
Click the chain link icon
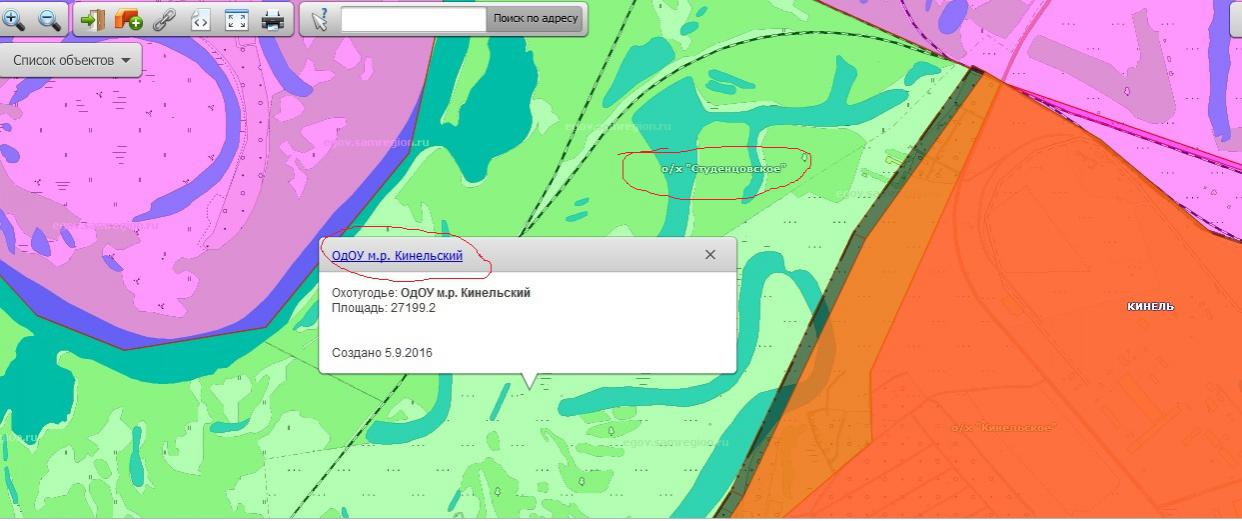[x=164, y=19]
